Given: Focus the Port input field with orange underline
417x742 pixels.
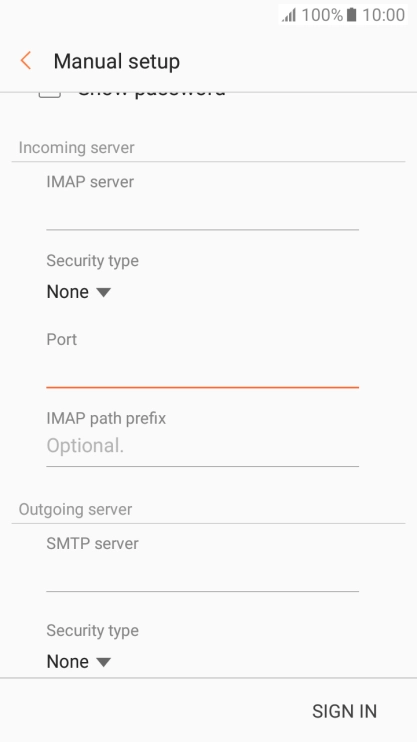Looking at the screenshot, I should (x=203, y=371).
